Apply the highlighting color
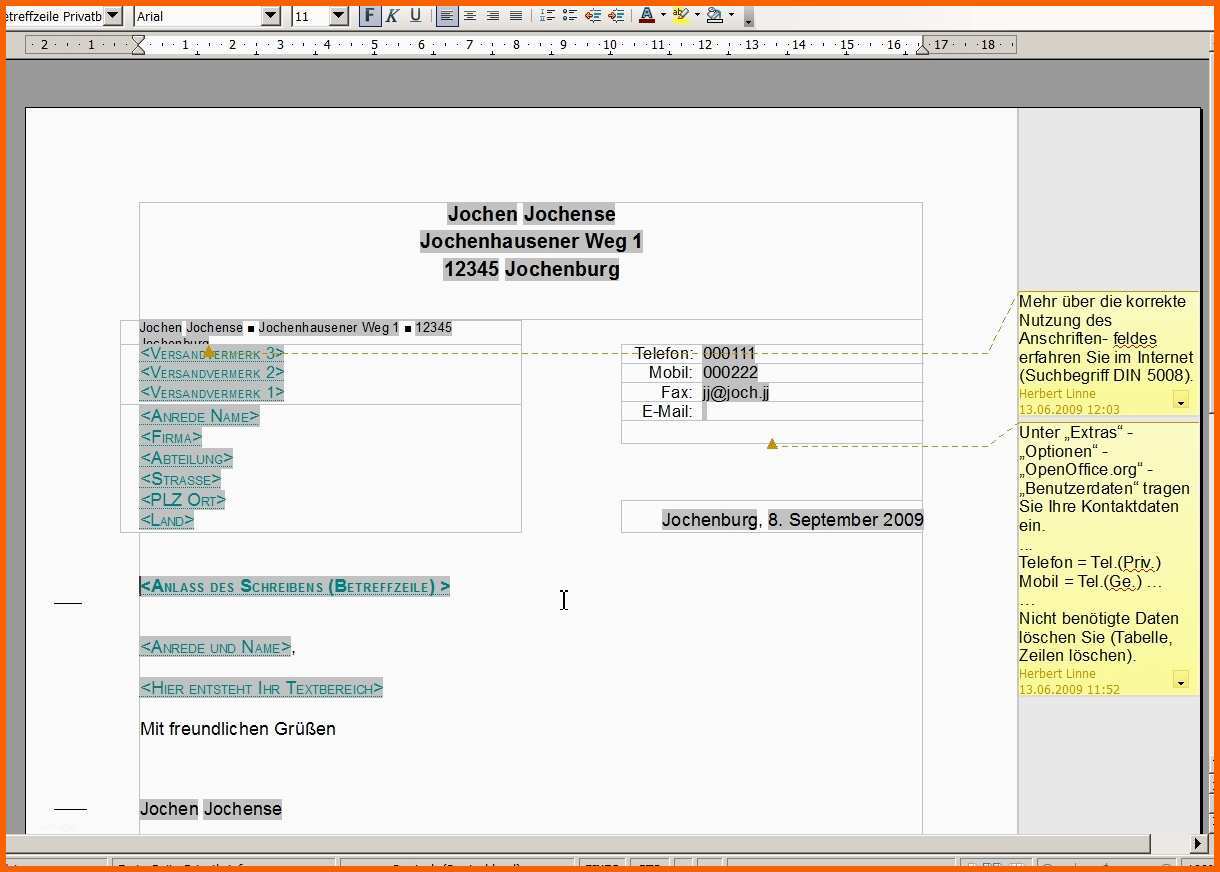This screenshot has height=872, width=1220. [x=680, y=16]
